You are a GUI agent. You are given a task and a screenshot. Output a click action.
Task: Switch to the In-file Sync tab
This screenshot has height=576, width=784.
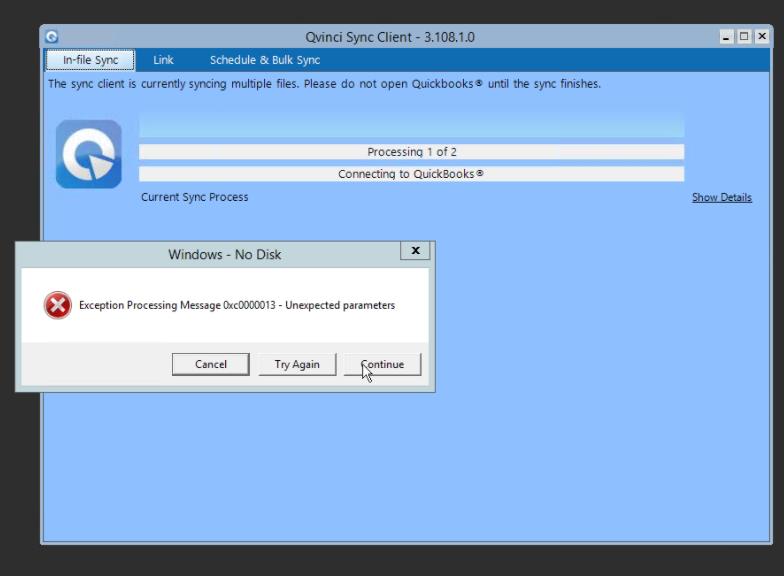tap(90, 60)
